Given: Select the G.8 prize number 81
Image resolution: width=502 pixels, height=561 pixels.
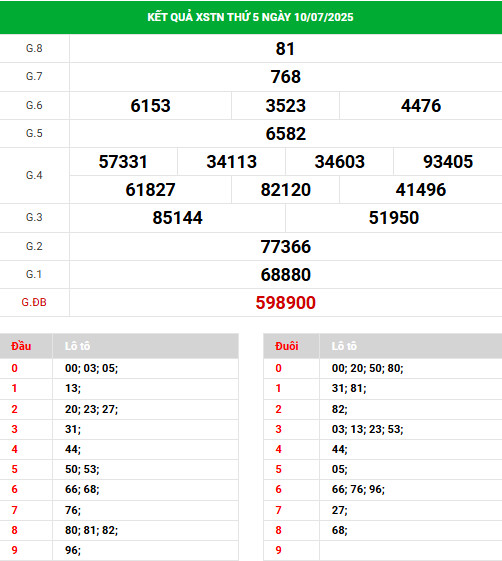Looking at the screenshot, I should [285, 49].
